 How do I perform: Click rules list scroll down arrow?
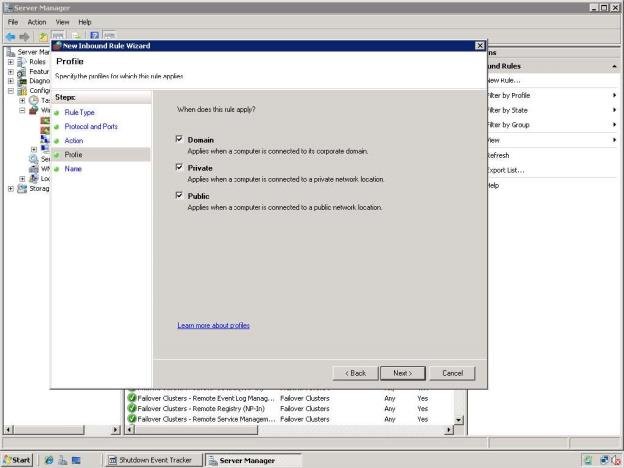tap(458, 419)
